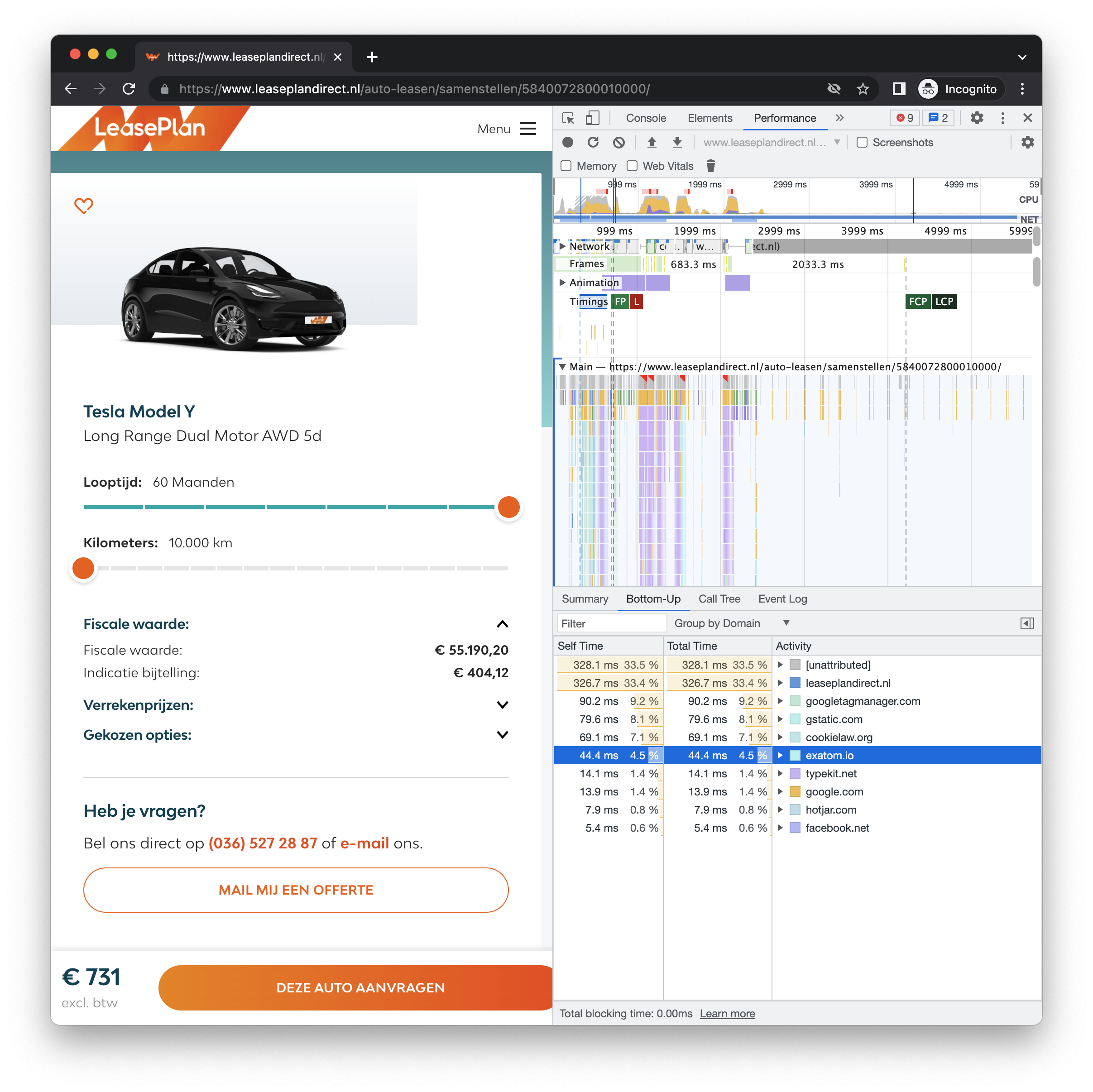1093x1092 pixels.
Task: Switch to the Elements tab
Action: [709, 118]
